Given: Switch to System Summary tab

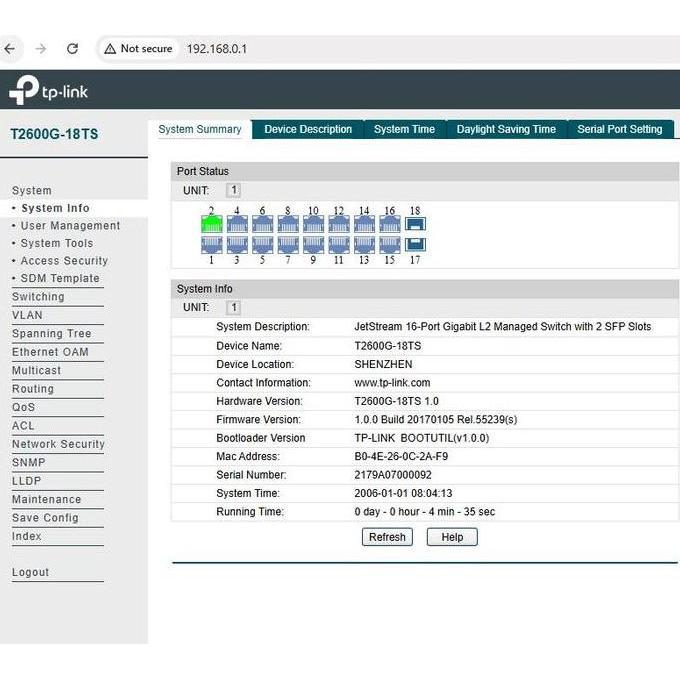Looking at the screenshot, I should coord(200,129).
